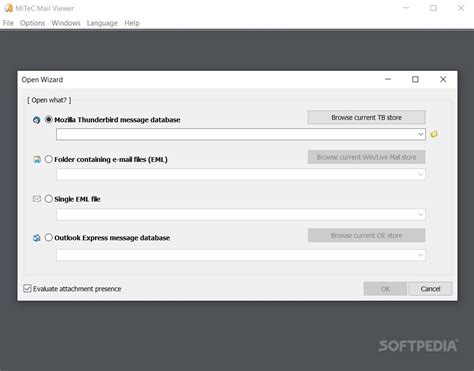Click the Outlook Express icon

click(37, 238)
